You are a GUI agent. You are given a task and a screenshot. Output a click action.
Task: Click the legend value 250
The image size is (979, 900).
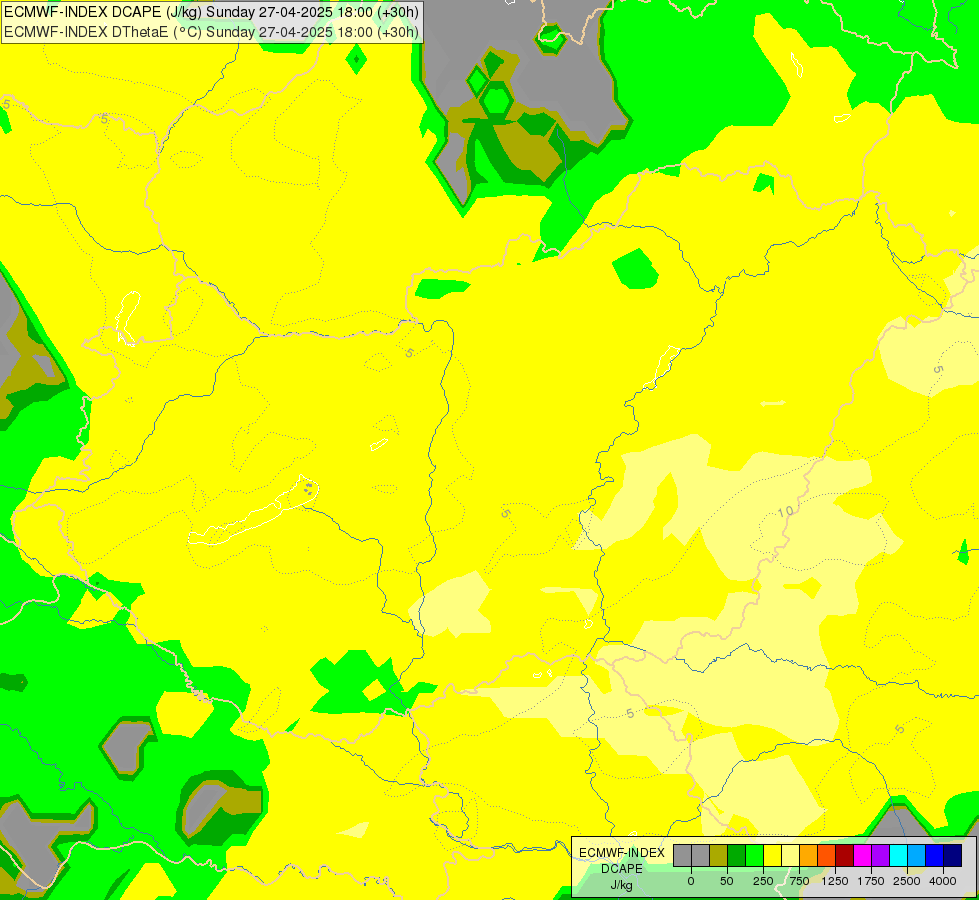(x=763, y=881)
